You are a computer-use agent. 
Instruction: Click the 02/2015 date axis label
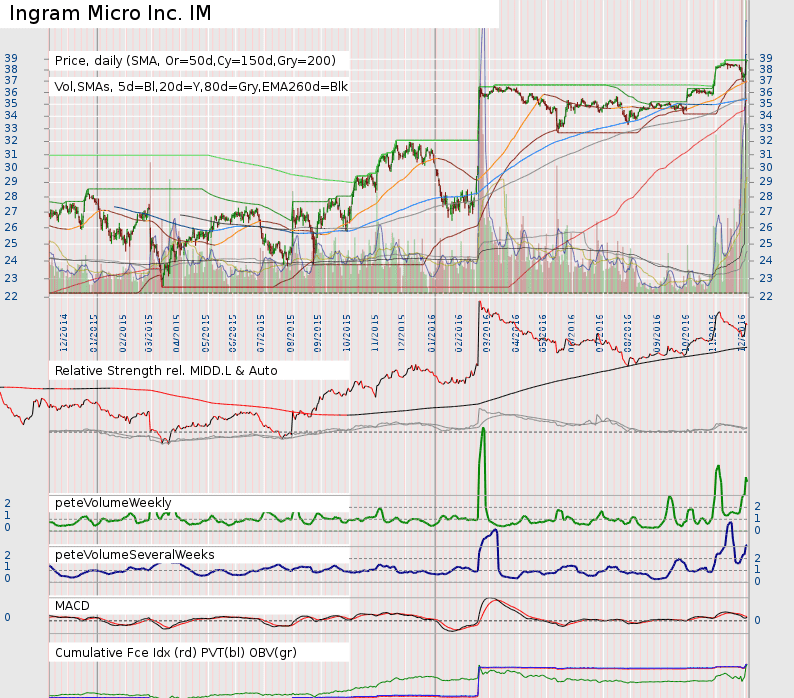pyautogui.click(x=123, y=333)
